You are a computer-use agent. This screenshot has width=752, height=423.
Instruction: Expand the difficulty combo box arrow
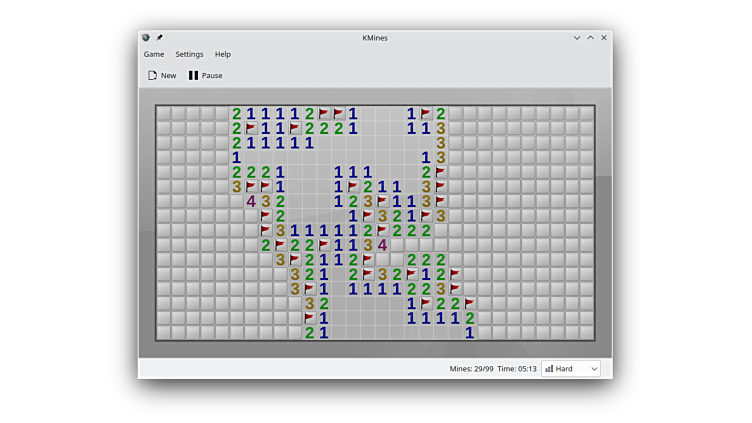coord(594,369)
